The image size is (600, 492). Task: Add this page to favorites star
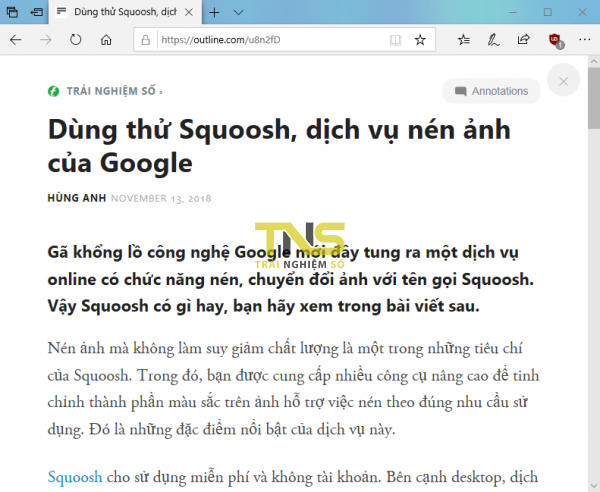(420, 40)
